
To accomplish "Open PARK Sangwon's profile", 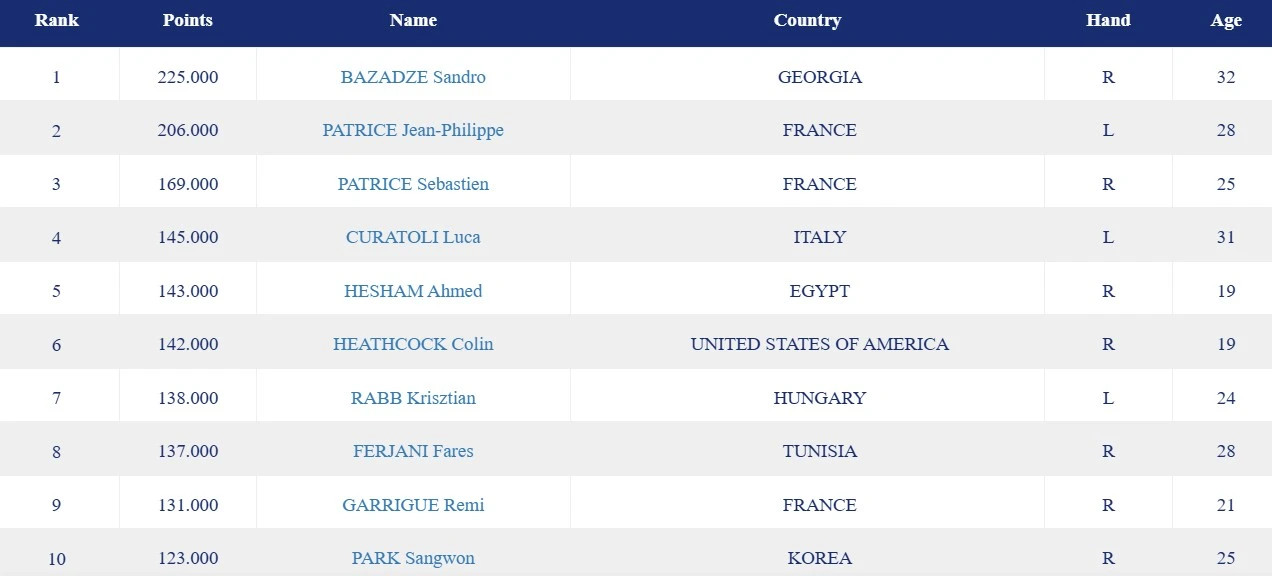I will tap(413, 558).
